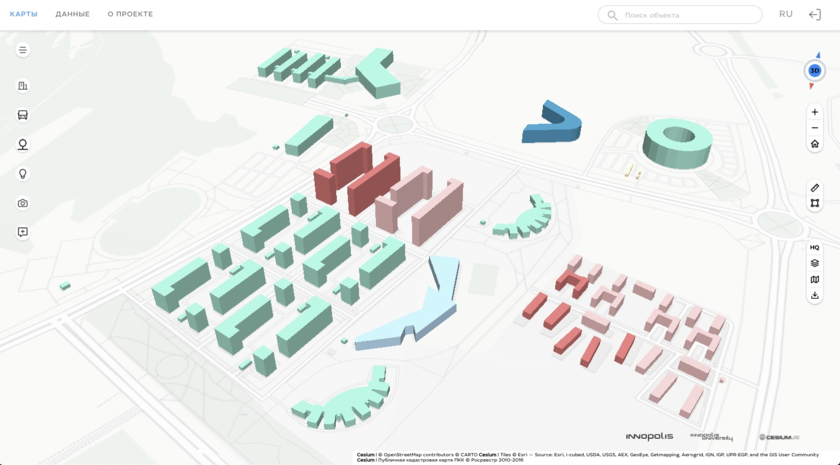The height and width of the screenshot is (465, 840).
Task: Open the basemap selector icon
Action: [814, 280]
